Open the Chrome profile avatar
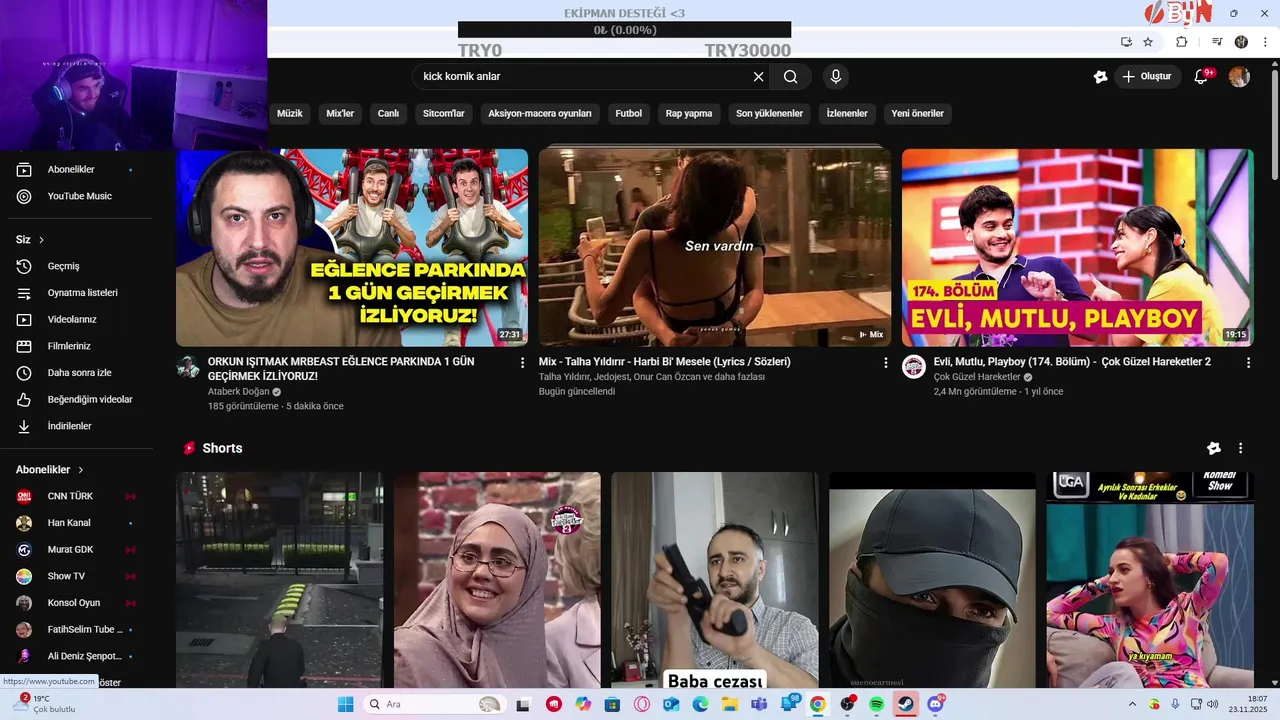The width and height of the screenshot is (1280, 720). point(1241,42)
